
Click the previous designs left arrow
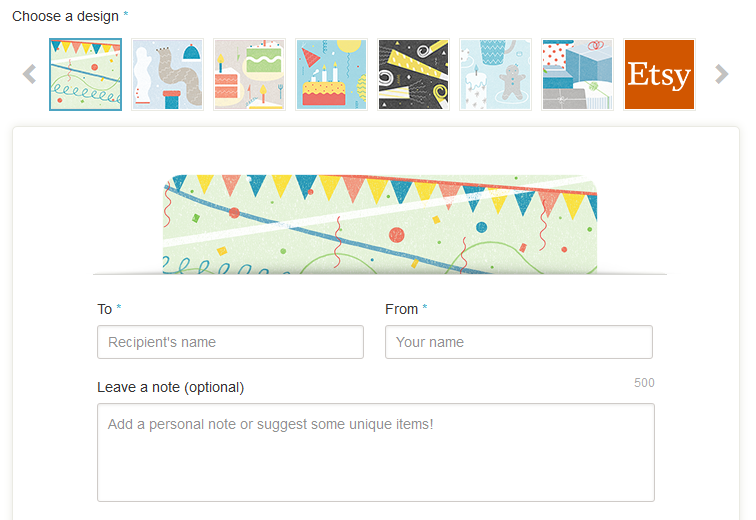pyautogui.click(x=29, y=74)
